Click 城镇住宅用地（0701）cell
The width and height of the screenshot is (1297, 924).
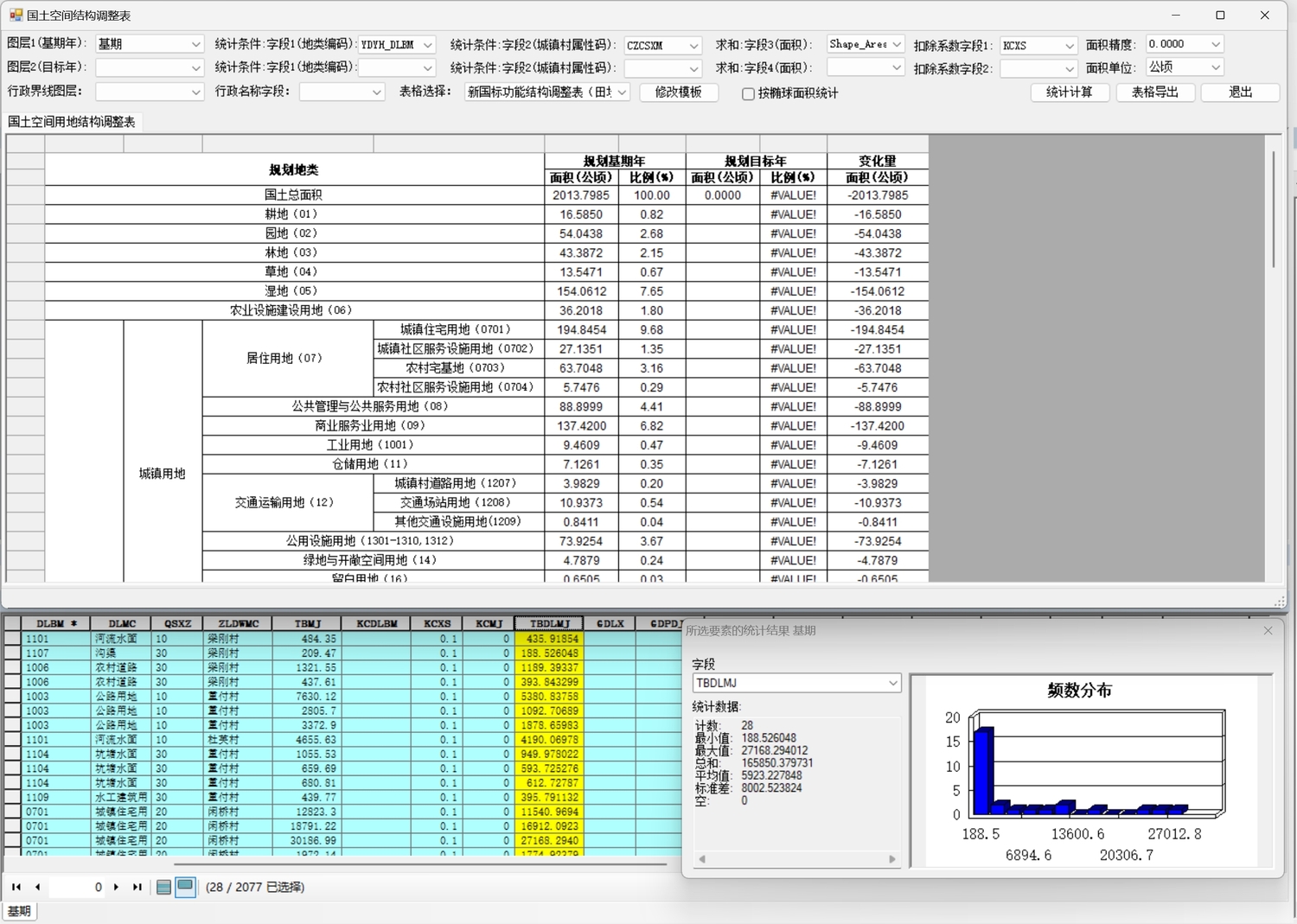coord(459,329)
